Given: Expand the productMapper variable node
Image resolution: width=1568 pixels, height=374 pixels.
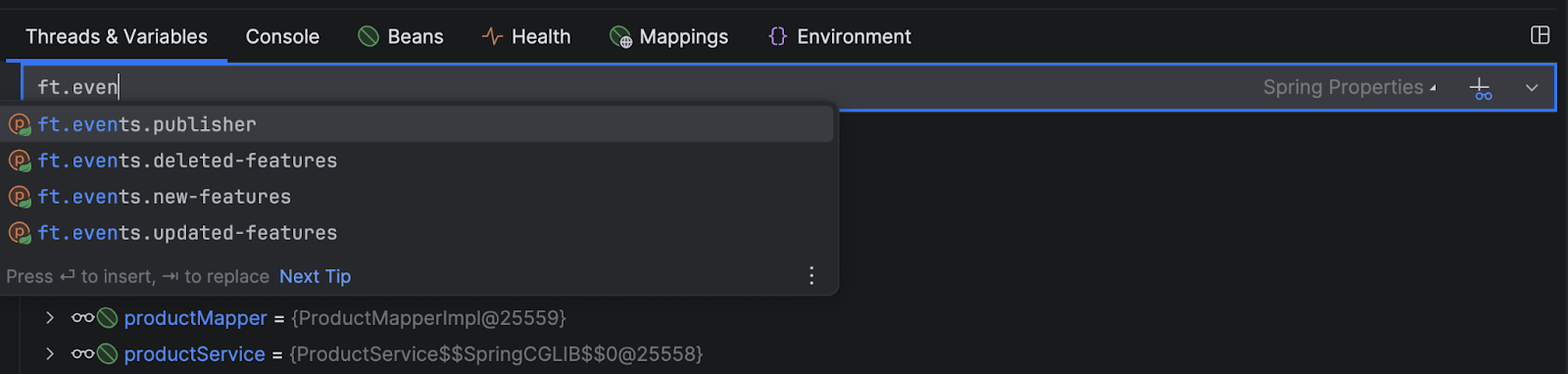Looking at the screenshot, I should point(49,318).
